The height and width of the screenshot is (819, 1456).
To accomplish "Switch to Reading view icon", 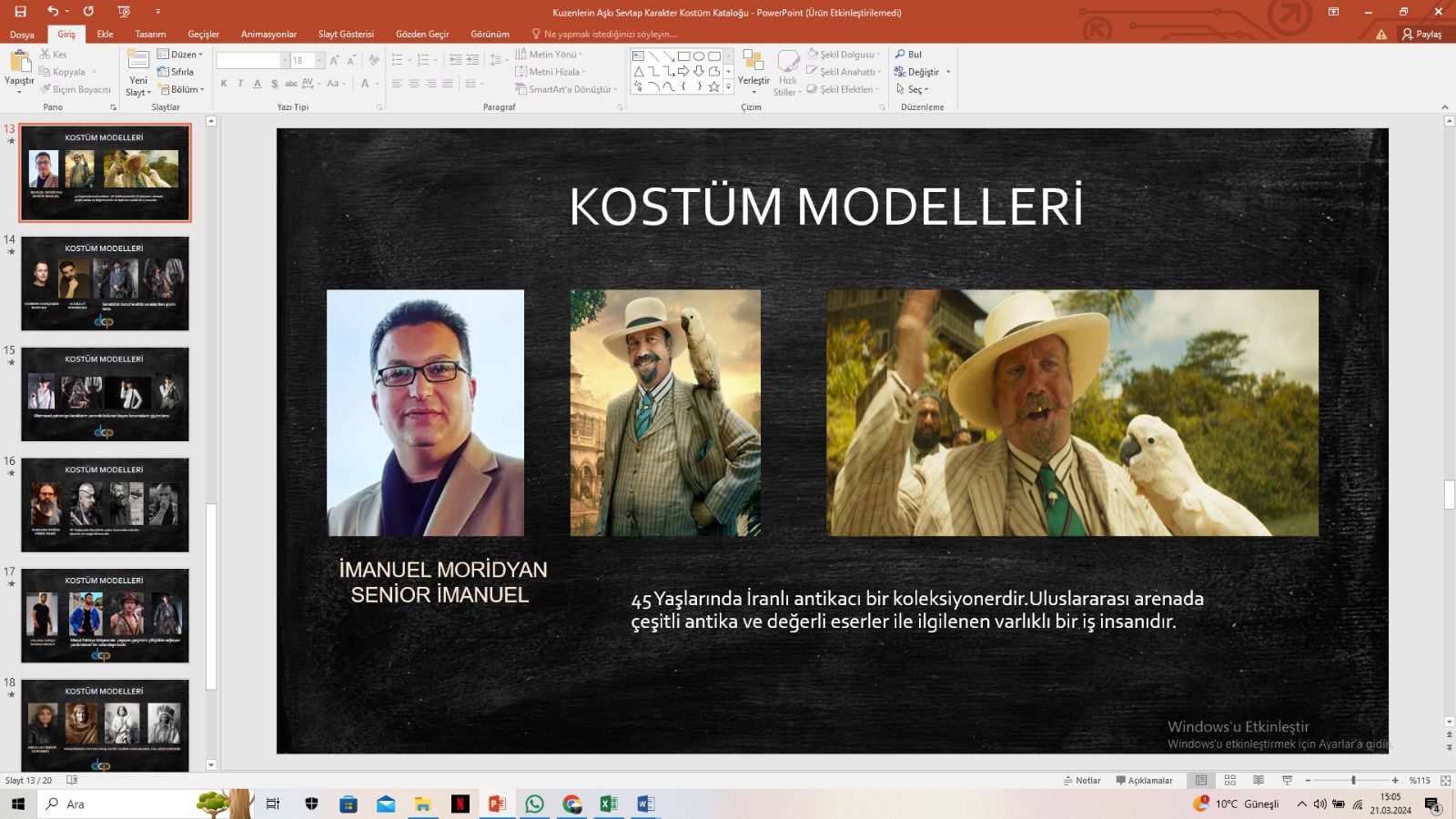I will click(1259, 781).
